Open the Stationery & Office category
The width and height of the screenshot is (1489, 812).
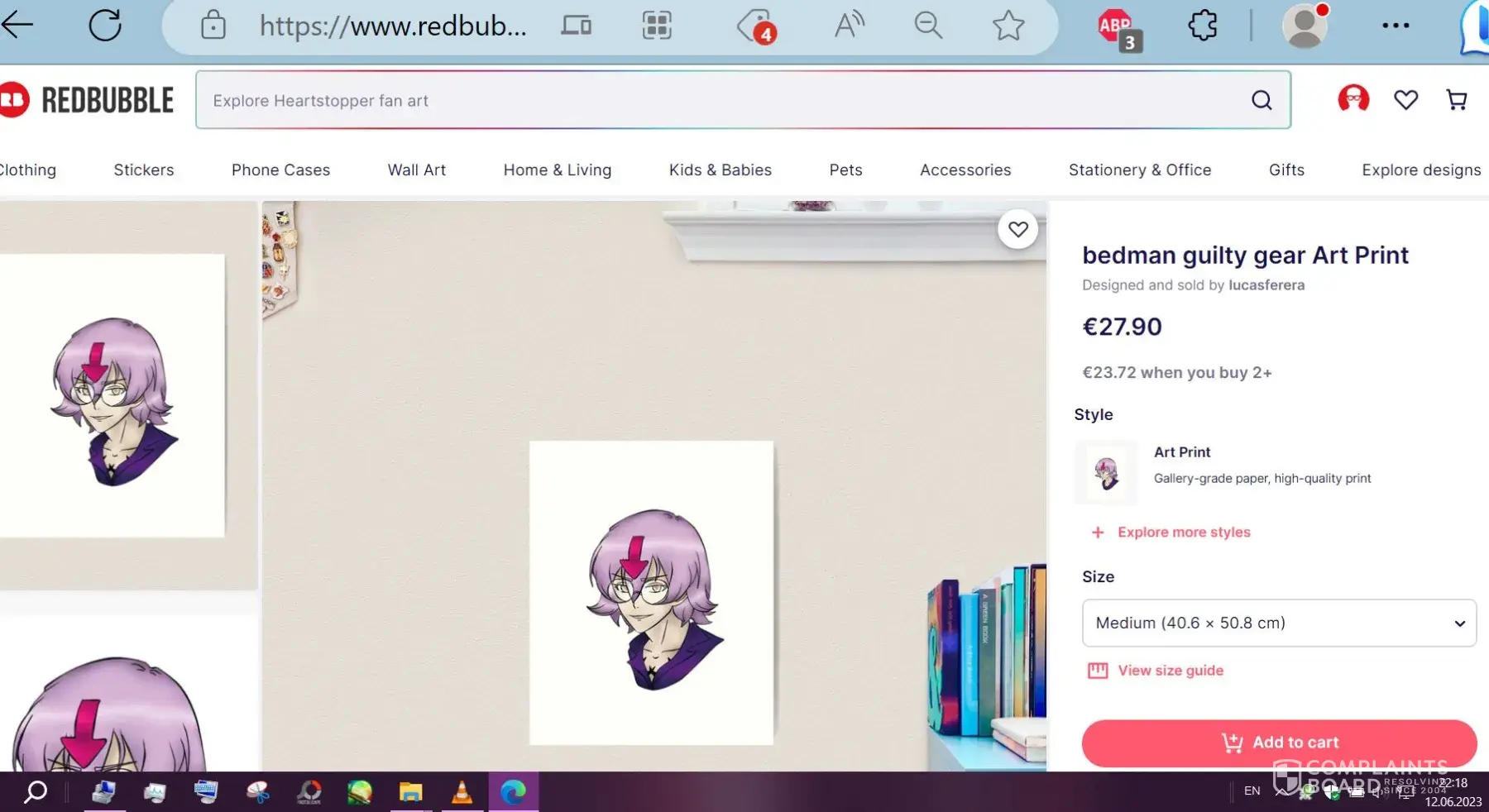pos(1140,170)
